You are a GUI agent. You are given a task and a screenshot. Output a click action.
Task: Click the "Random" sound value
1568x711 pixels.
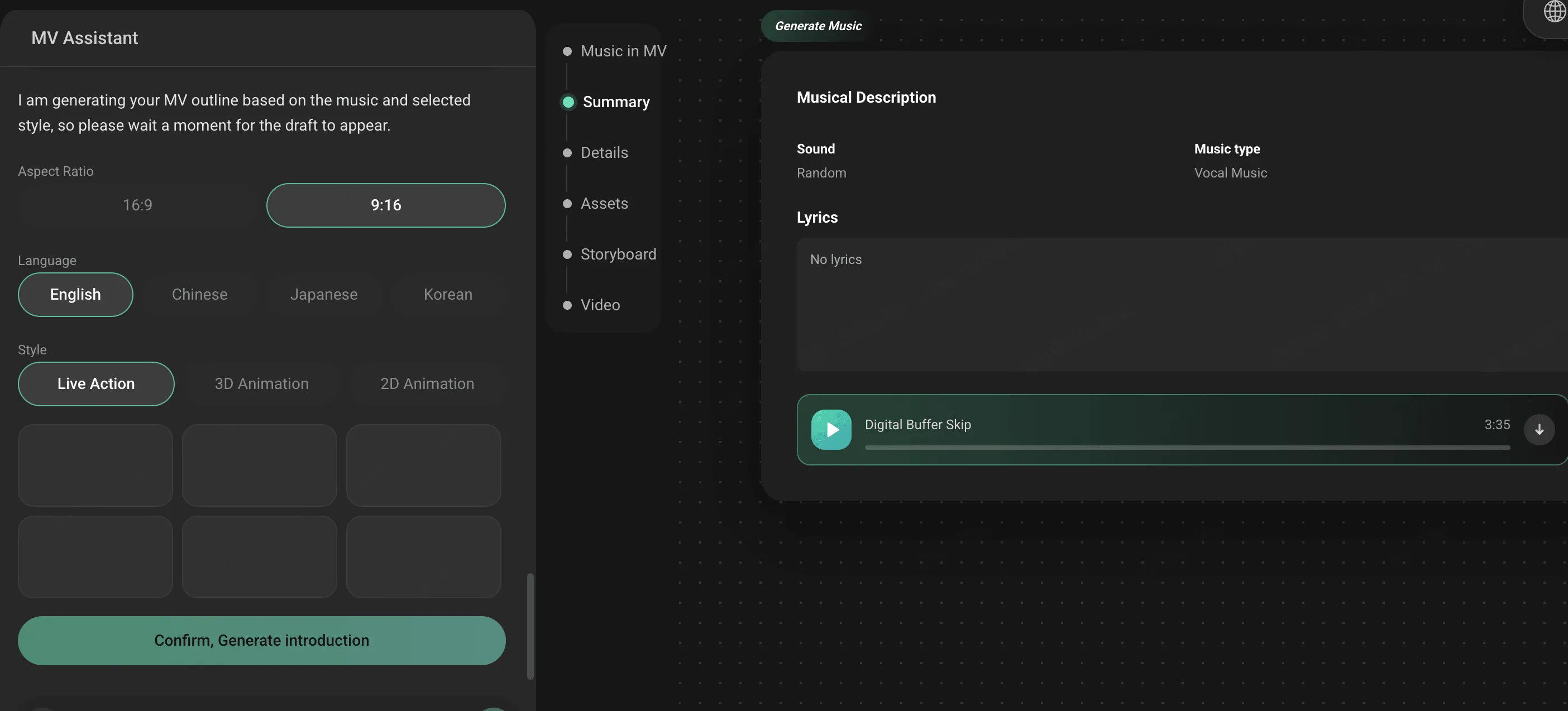coord(821,173)
